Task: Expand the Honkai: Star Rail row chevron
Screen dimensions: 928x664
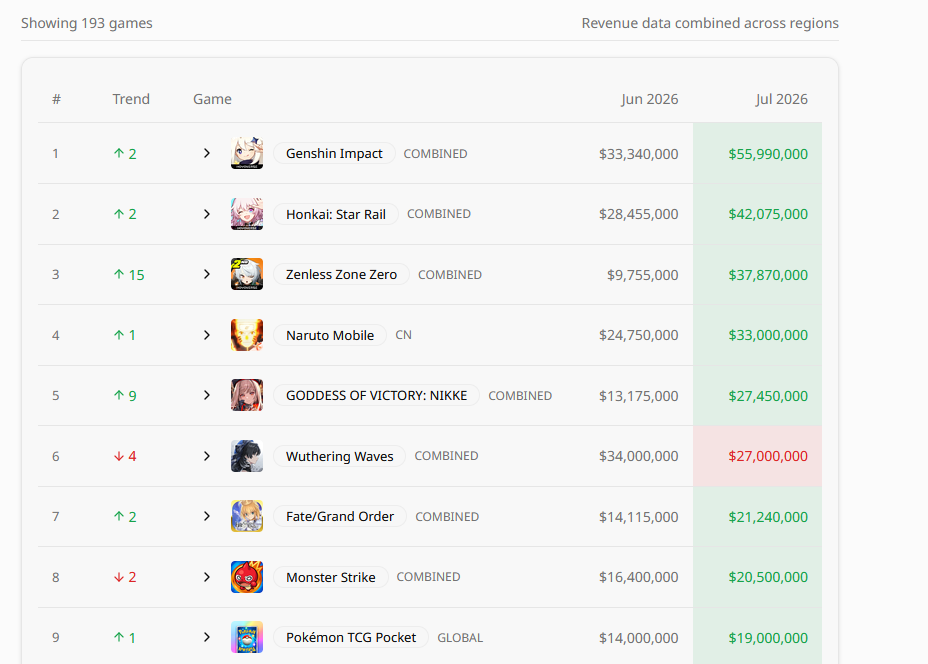Action: [x=207, y=214]
